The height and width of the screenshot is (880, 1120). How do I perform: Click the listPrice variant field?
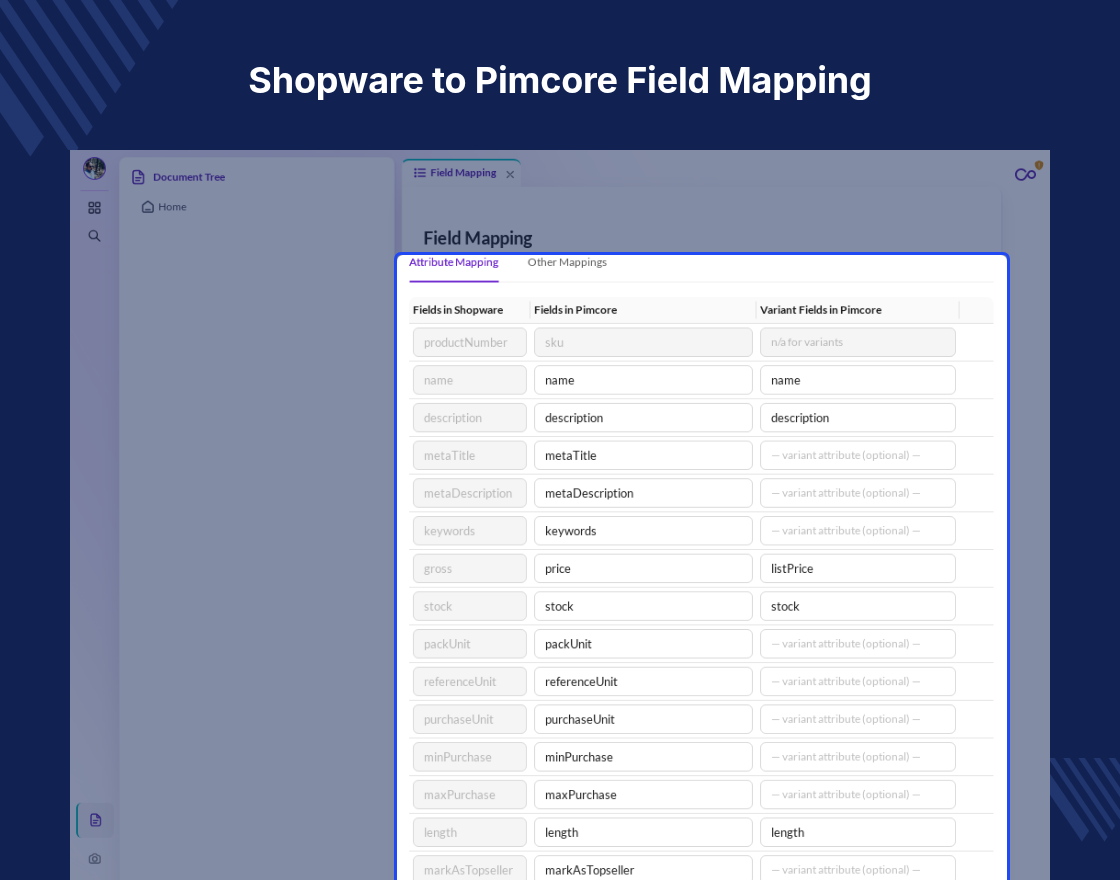857,569
